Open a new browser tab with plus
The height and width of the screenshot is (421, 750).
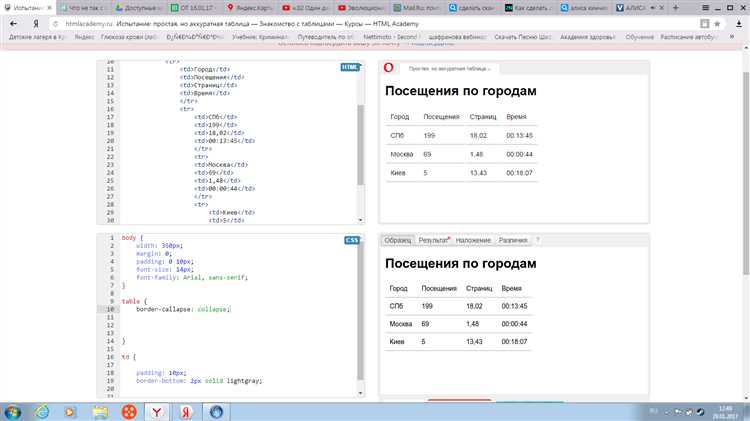675,8
